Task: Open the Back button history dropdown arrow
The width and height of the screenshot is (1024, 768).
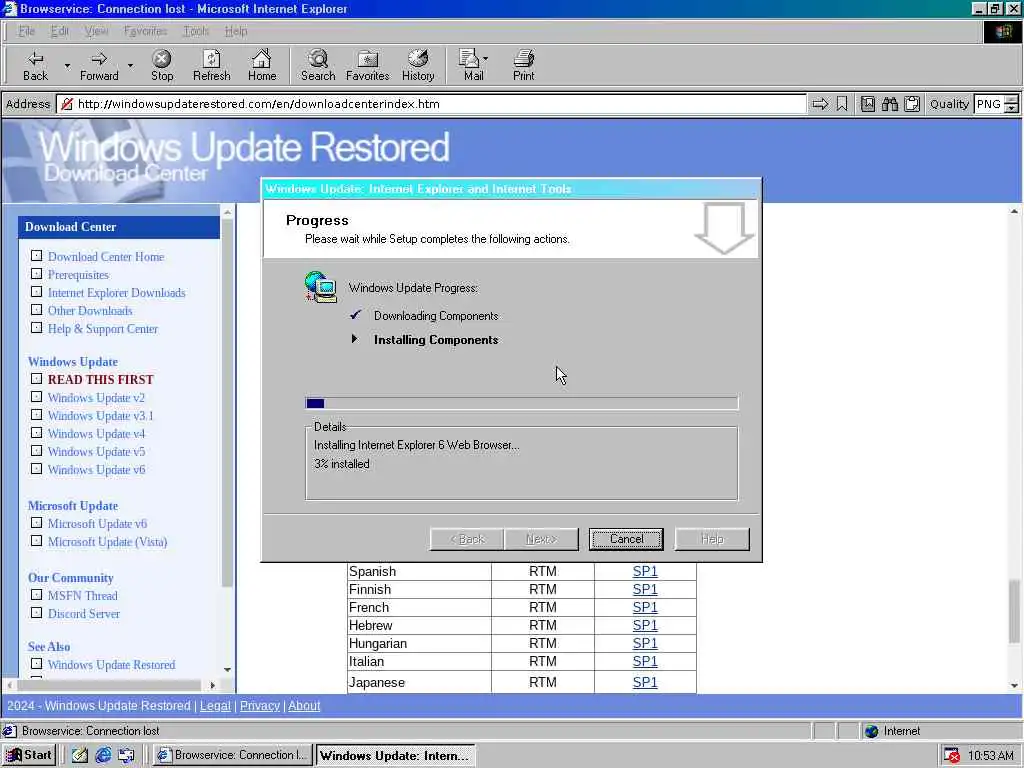Action: [x=67, y=65]
